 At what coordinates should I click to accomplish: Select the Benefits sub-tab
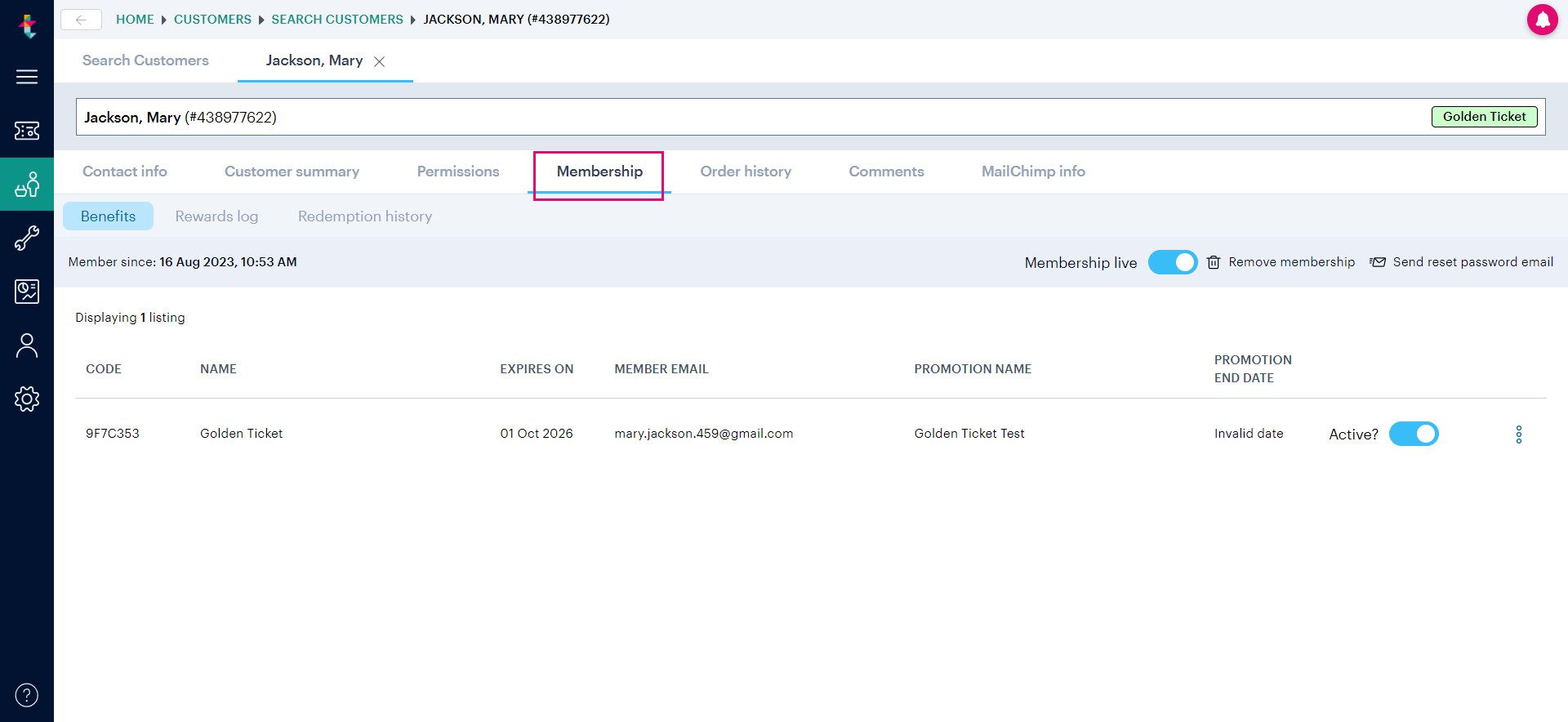[x=108, y=216]
